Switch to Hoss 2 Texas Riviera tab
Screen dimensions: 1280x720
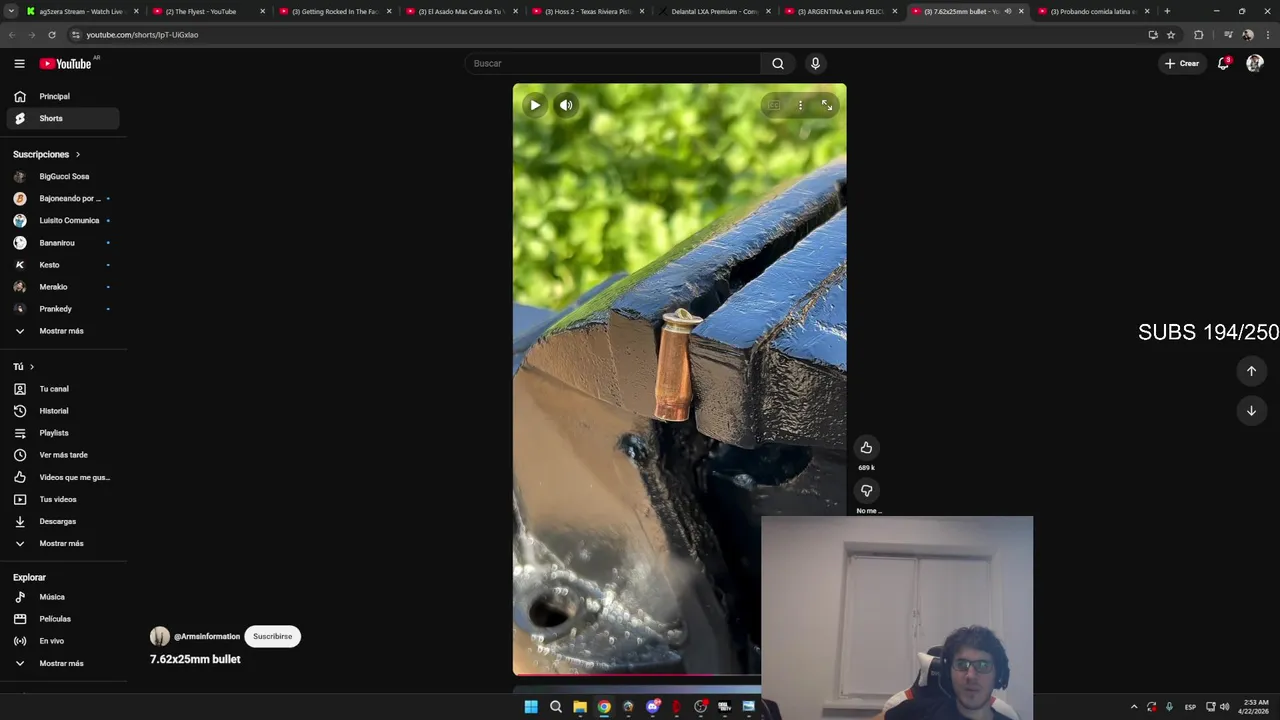587,11
